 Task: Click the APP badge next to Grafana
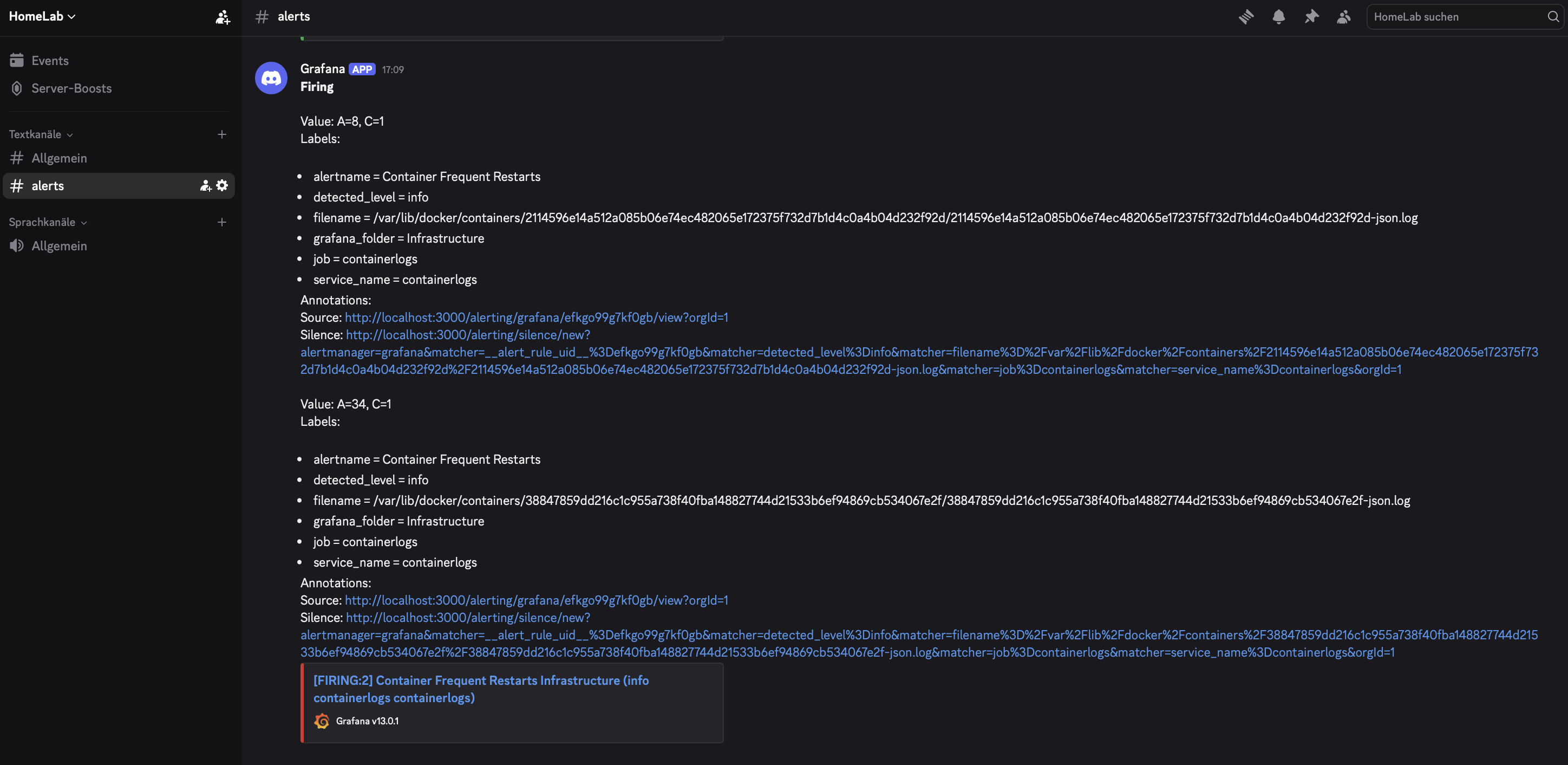362,69
